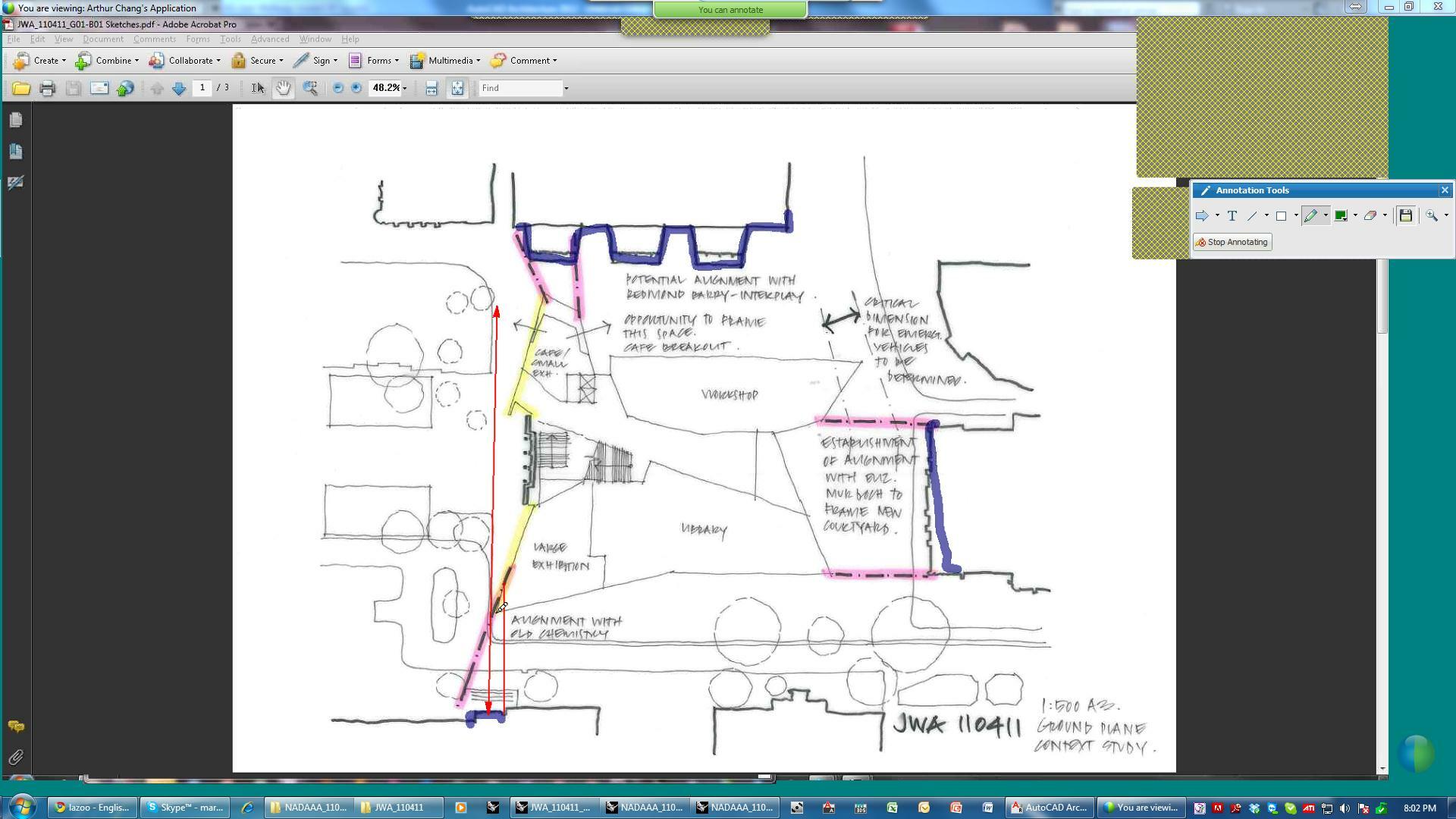Click inside the Find search box
Image resolution: width=1456 pixels, height=819 pixels.
520,89
